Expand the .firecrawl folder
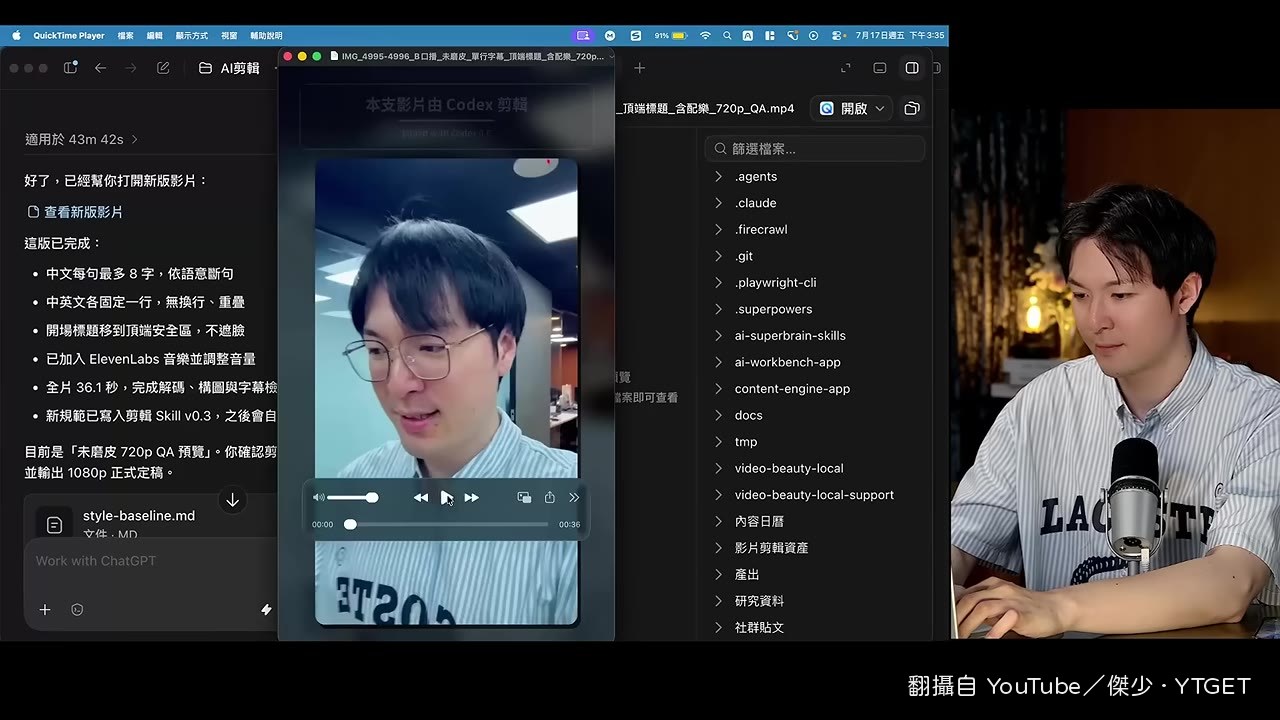 point(718,229)
